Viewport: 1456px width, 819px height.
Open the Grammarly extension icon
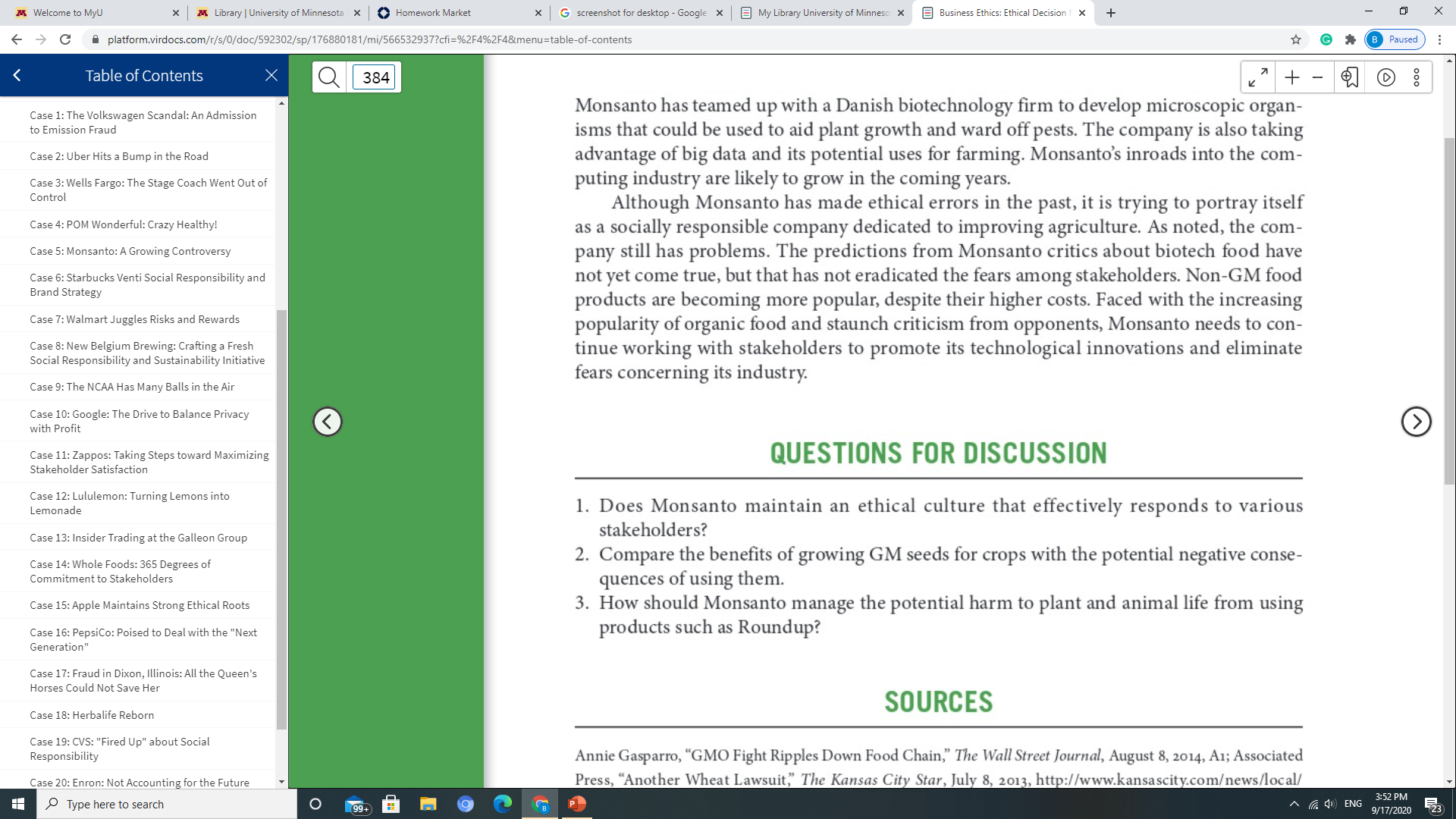(1326, 39)
